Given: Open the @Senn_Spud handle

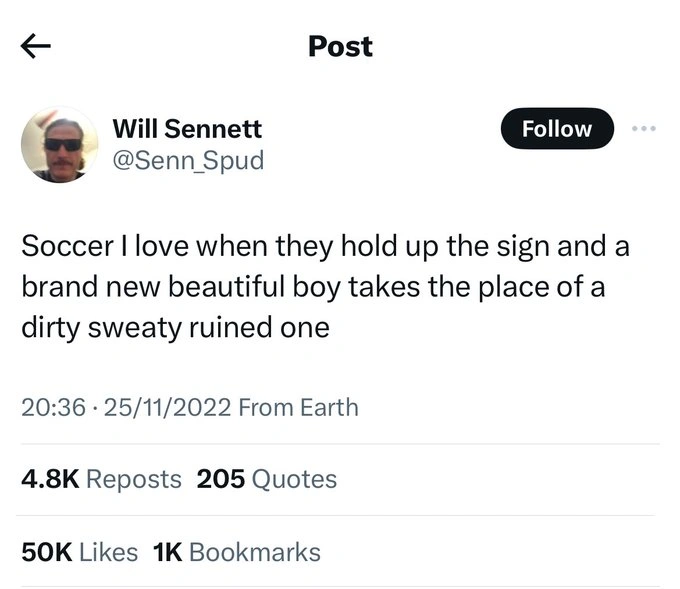Looking at the screenshot, I should coord(188,159).
